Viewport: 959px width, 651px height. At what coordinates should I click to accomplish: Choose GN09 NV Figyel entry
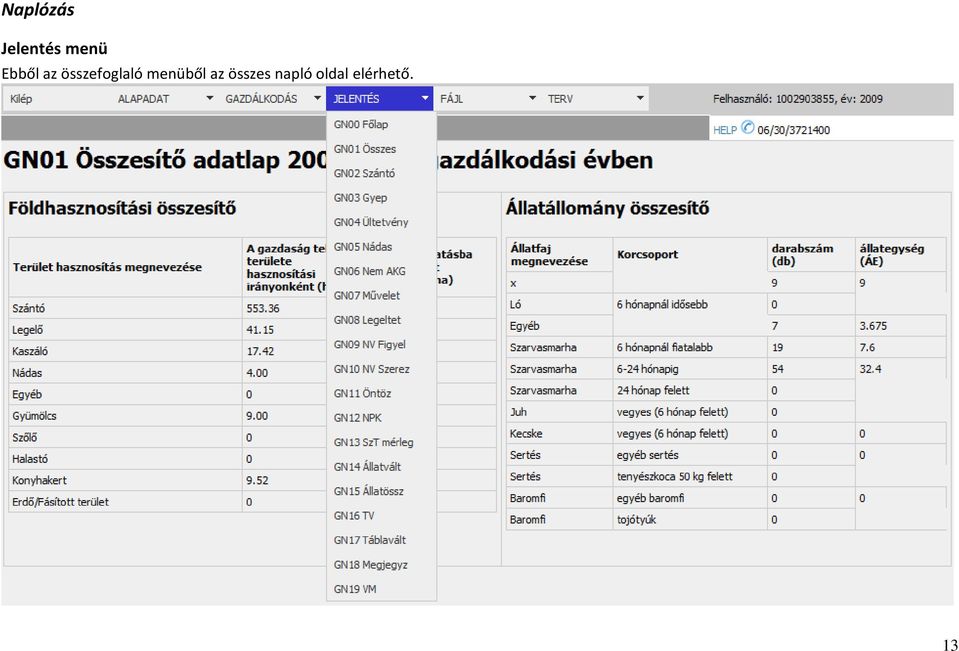369,344
